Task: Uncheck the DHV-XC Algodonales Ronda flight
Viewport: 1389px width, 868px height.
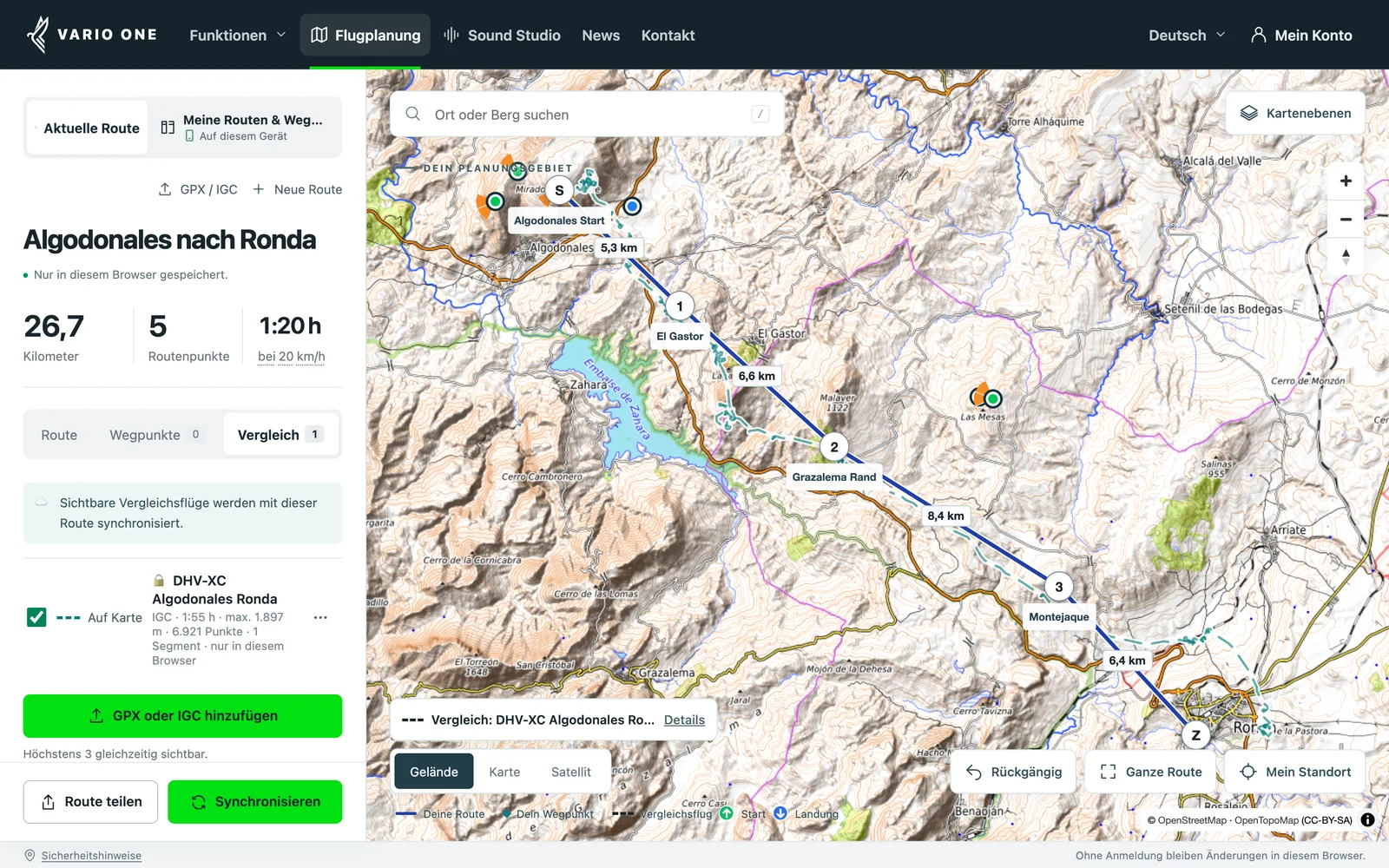Action: [x=36, y=617]
